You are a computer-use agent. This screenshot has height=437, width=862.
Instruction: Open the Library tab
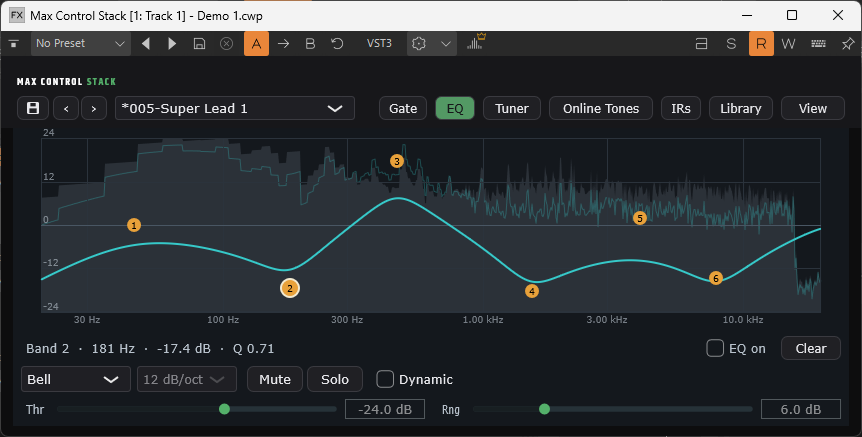741,108
